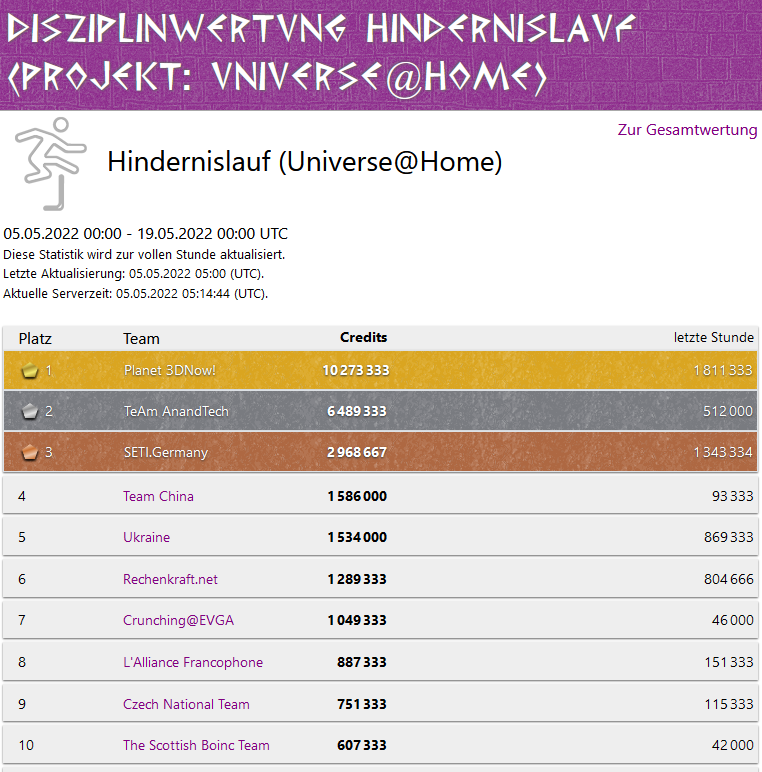The width and height of the screenshot is (762, 772).
Task: Click the silver medal icon for rank 2
Action: pyautogui.click(x=30, y=411)
